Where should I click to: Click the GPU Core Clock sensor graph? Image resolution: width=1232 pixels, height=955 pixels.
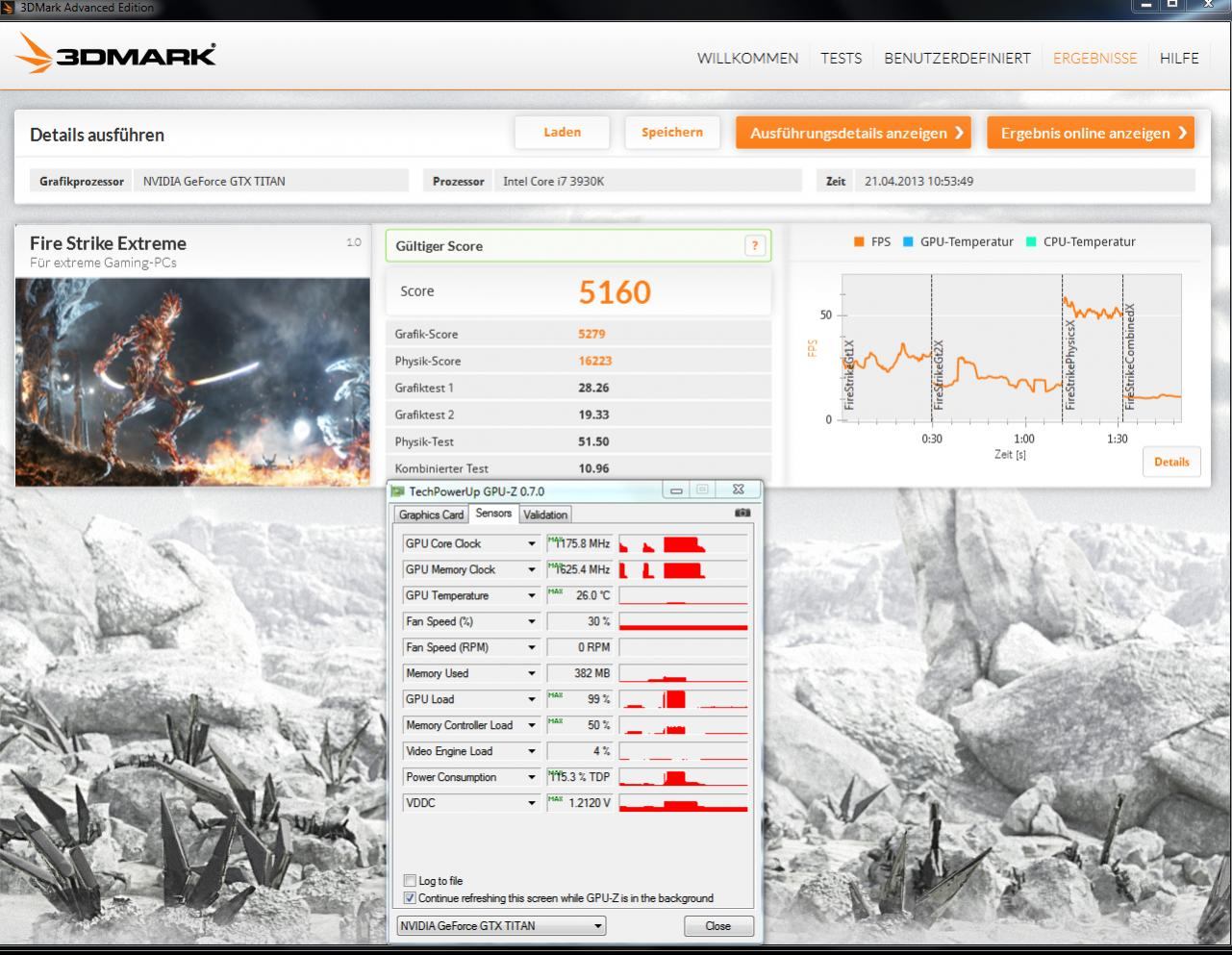[683, 543]
